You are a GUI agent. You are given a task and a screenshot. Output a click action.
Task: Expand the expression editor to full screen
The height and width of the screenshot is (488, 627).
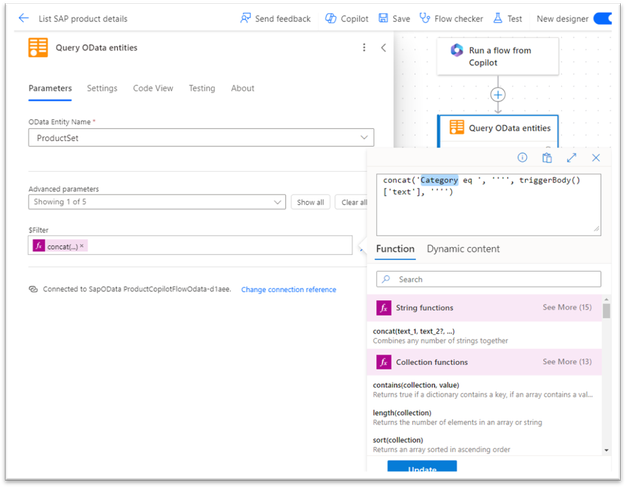pyautogui.click(x=571, y=158)
